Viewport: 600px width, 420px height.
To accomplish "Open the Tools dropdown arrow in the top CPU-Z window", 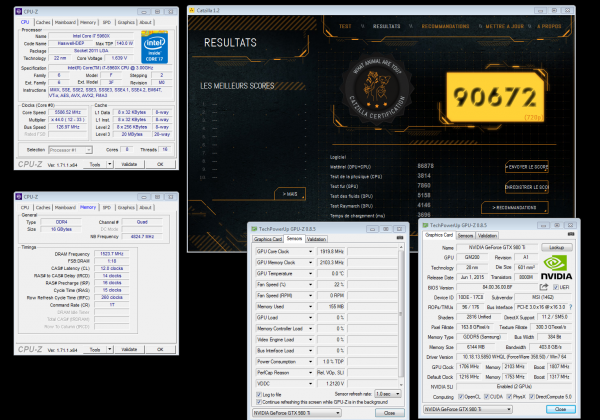I will (110, 164).
